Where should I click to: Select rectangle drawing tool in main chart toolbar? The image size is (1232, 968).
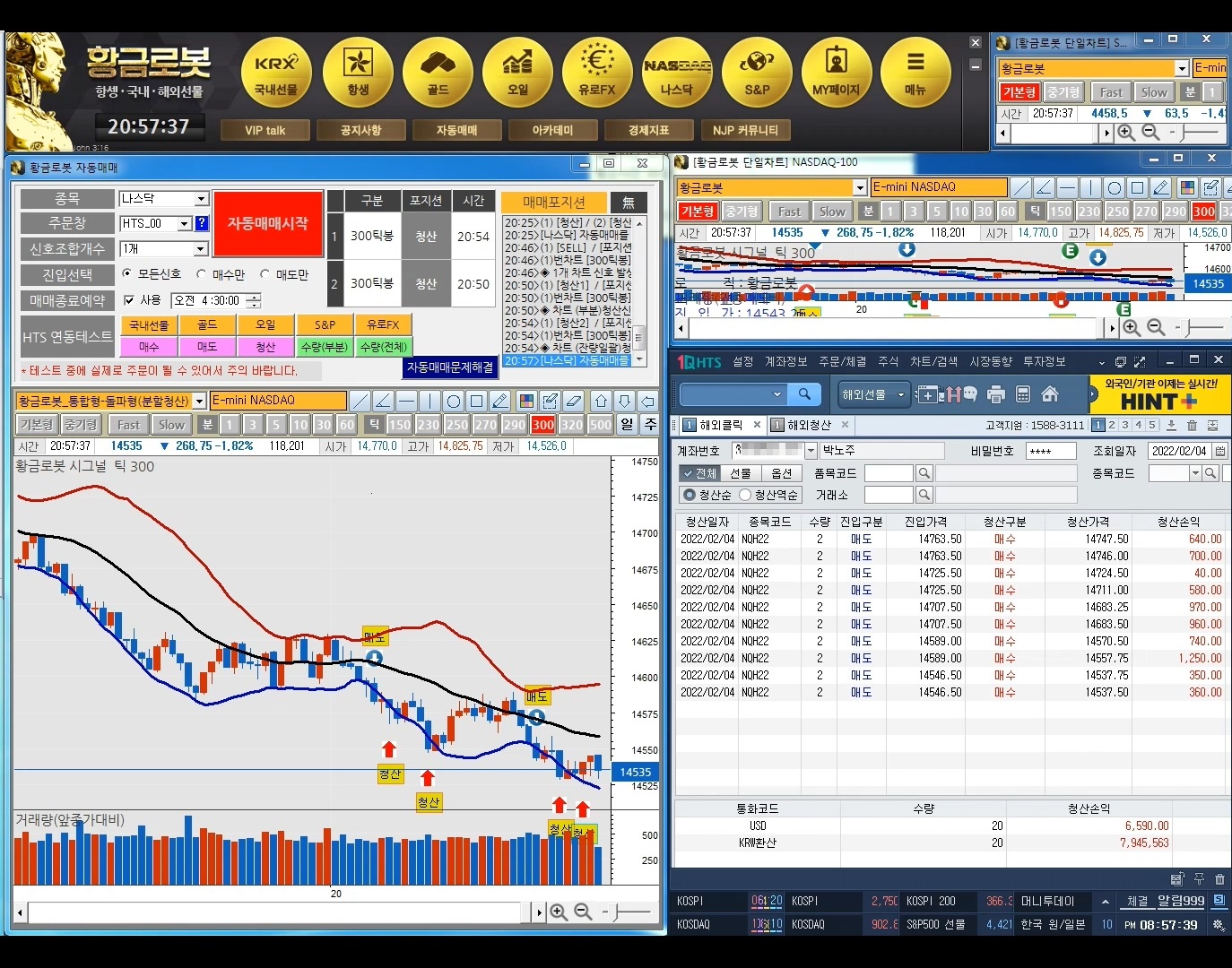click(x=477, y=401)
